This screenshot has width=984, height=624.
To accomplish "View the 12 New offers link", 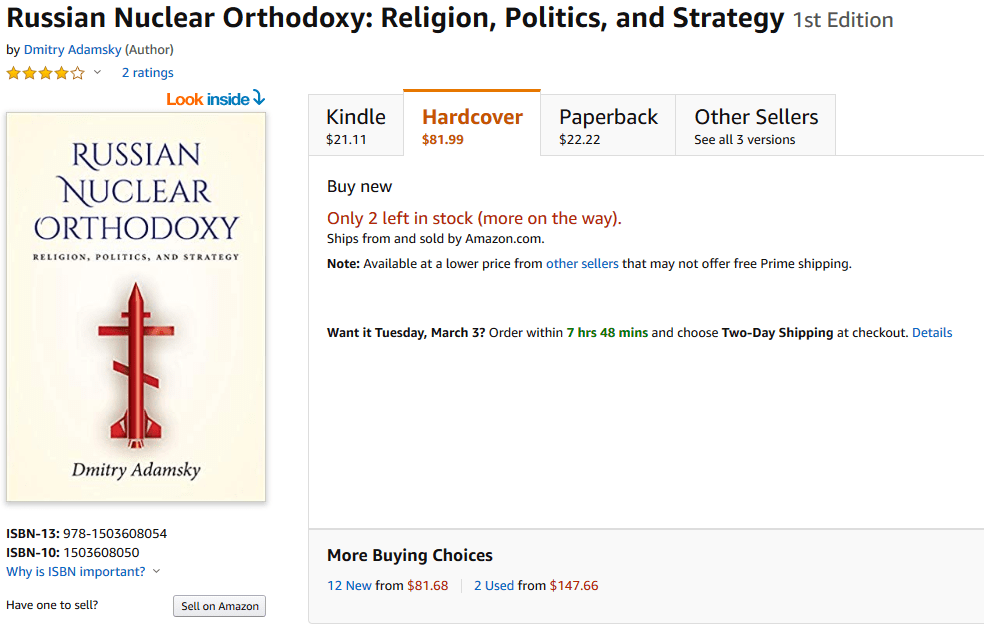I will [x=349, y=586].
